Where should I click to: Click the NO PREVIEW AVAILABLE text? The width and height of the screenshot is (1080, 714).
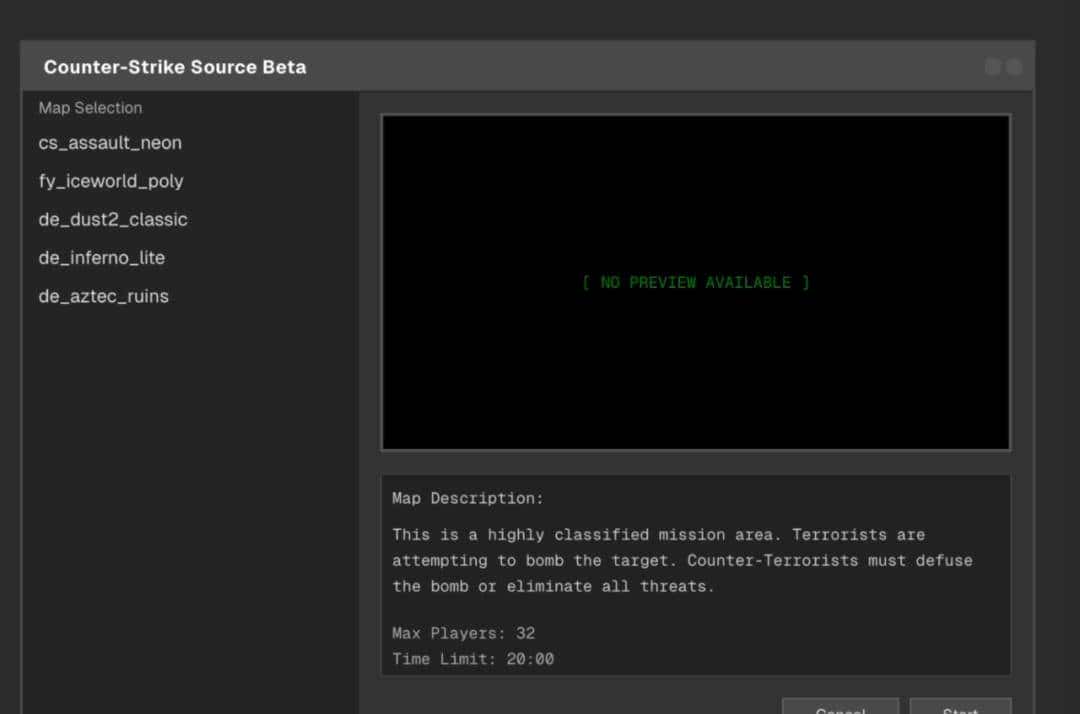(695, 283)
